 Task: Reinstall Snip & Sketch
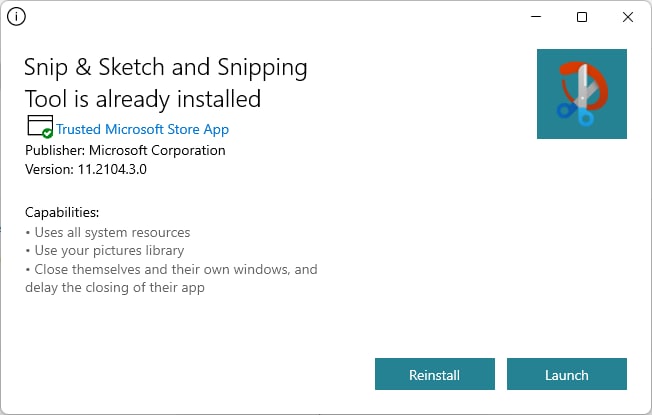(x=435, y=374)
